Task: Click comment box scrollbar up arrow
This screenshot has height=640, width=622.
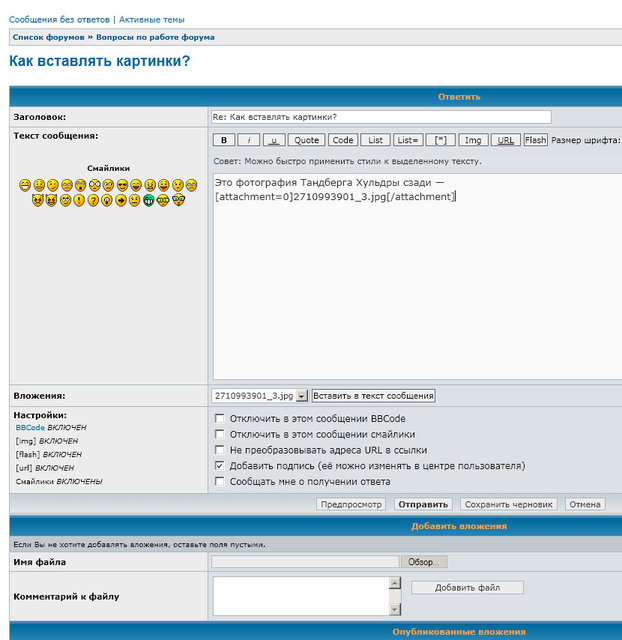Action: [395, 582]
